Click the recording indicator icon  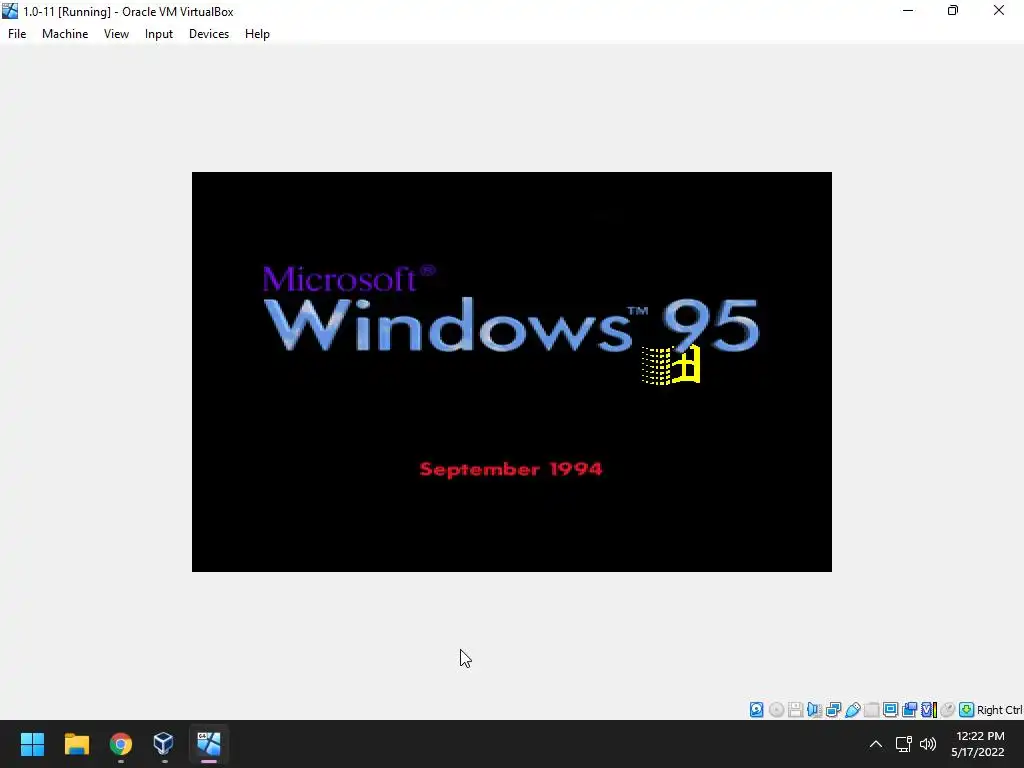(909, 710)
